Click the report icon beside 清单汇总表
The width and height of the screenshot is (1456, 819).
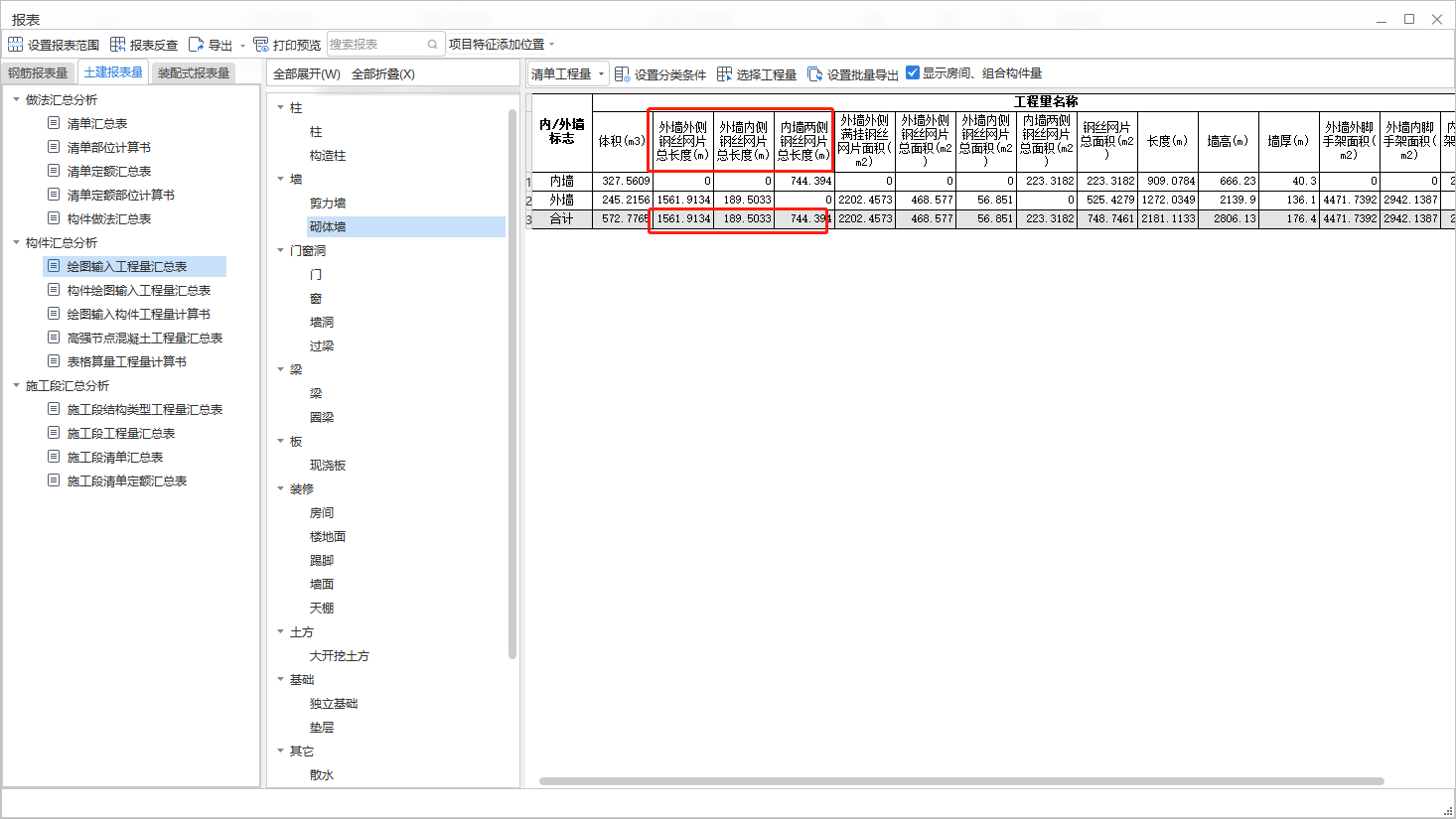click(x=54, y=123)
